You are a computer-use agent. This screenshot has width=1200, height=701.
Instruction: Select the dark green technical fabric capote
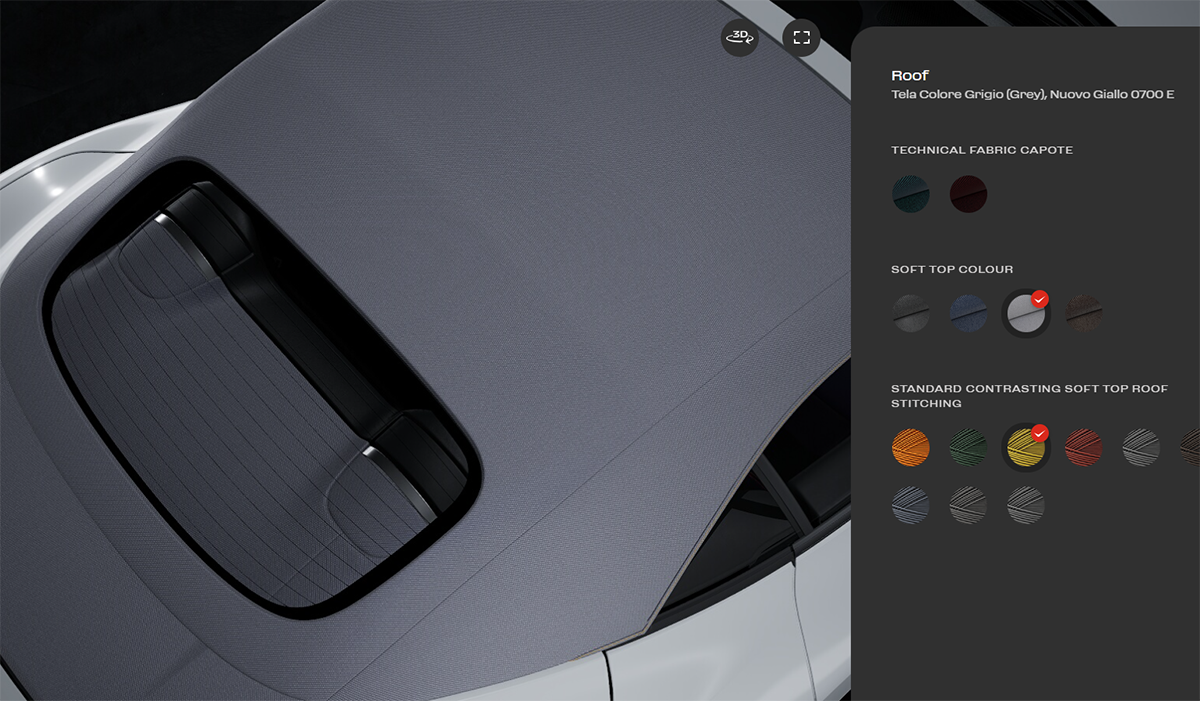click(x=911, y=194)
